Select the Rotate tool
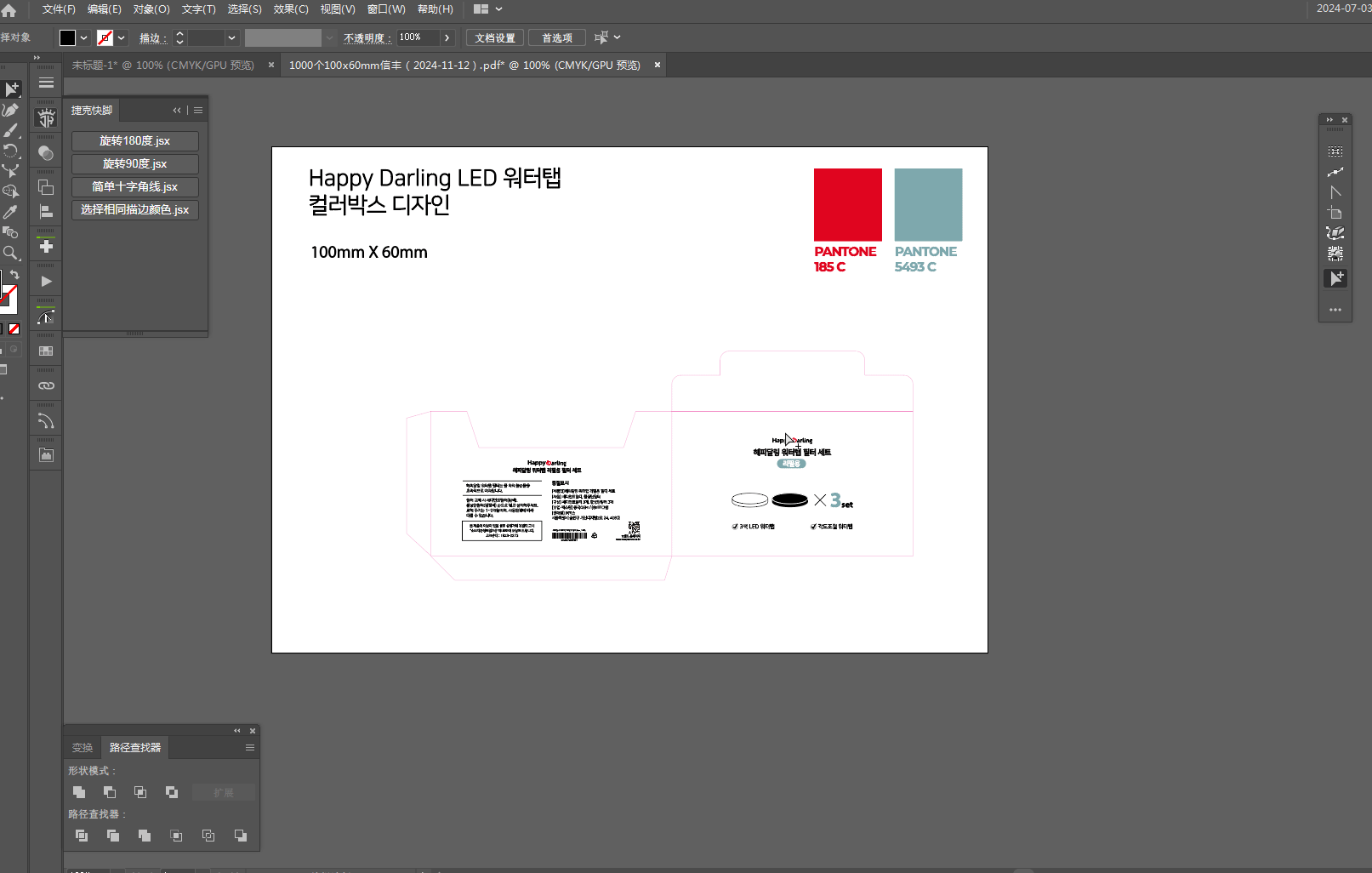The height and width of the screenshot is (873, 1372). pos(10,151)
